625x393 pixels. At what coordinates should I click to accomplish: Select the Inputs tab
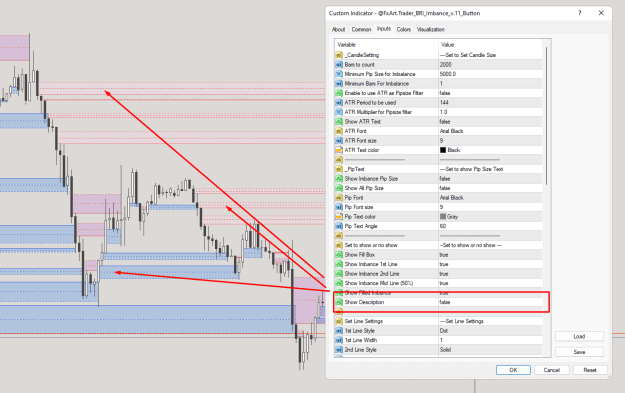tap(384, 29)
